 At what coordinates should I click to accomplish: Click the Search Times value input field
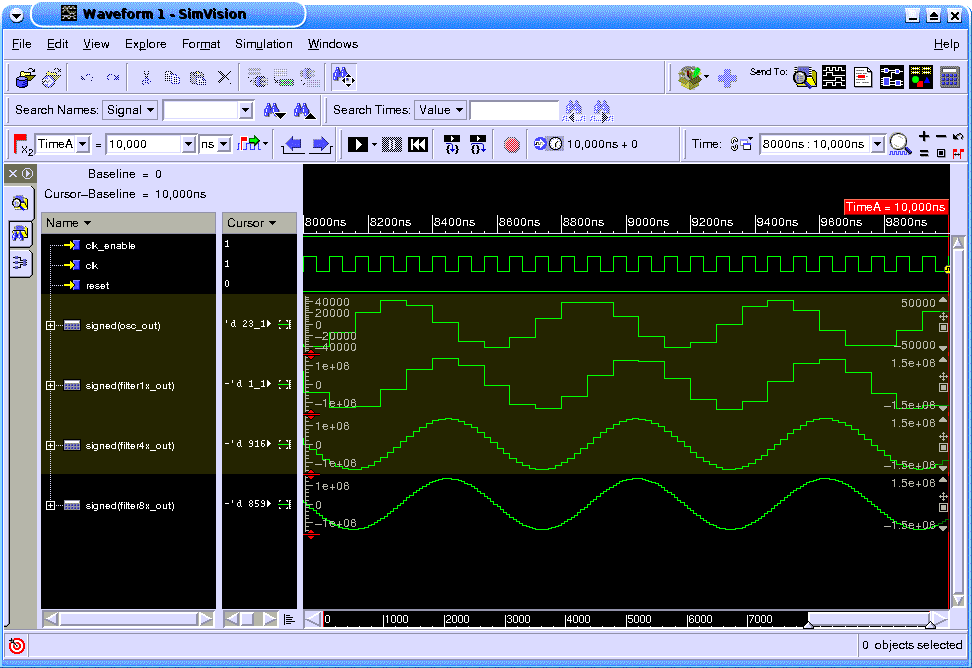[x=514, y=110]
